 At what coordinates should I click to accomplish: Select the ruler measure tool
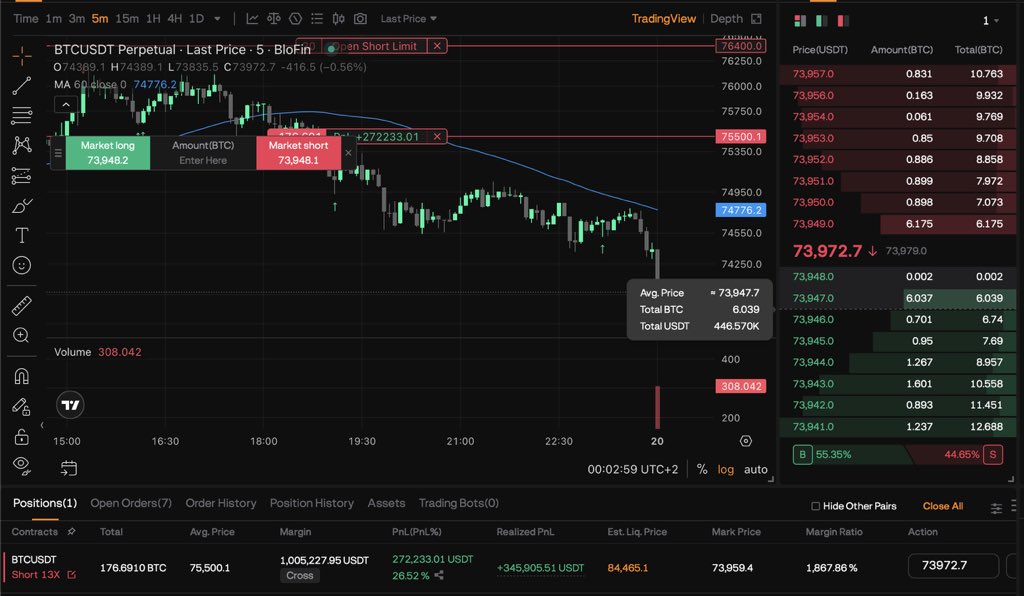click(22, 306)
